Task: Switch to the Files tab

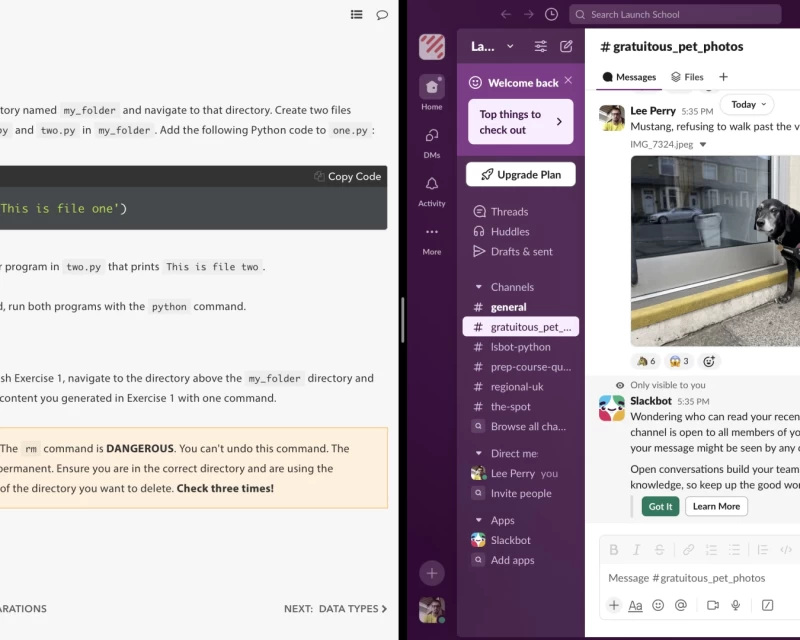Action: click(687, 77)
